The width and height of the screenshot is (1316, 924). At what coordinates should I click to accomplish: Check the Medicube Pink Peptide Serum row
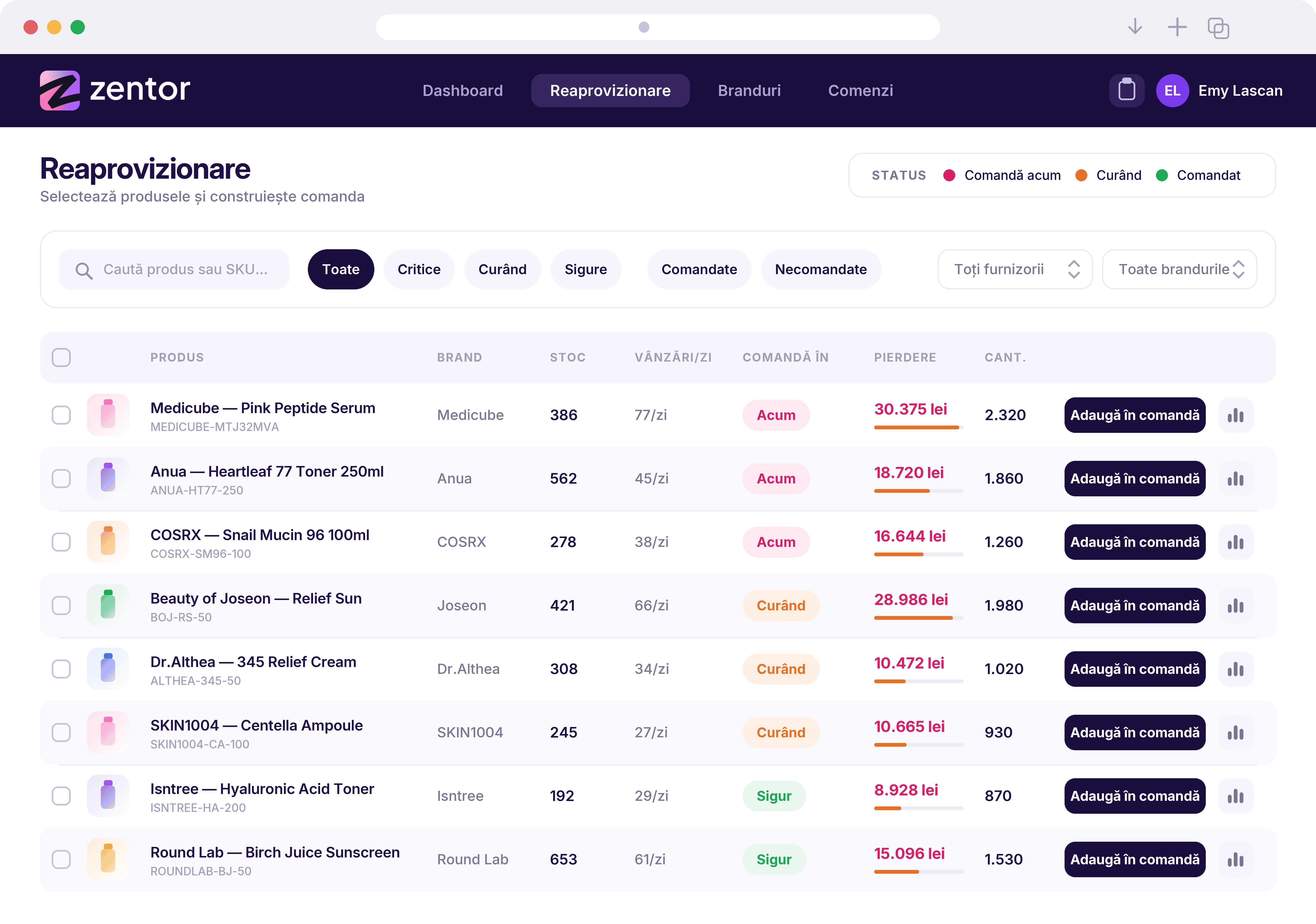61,415
